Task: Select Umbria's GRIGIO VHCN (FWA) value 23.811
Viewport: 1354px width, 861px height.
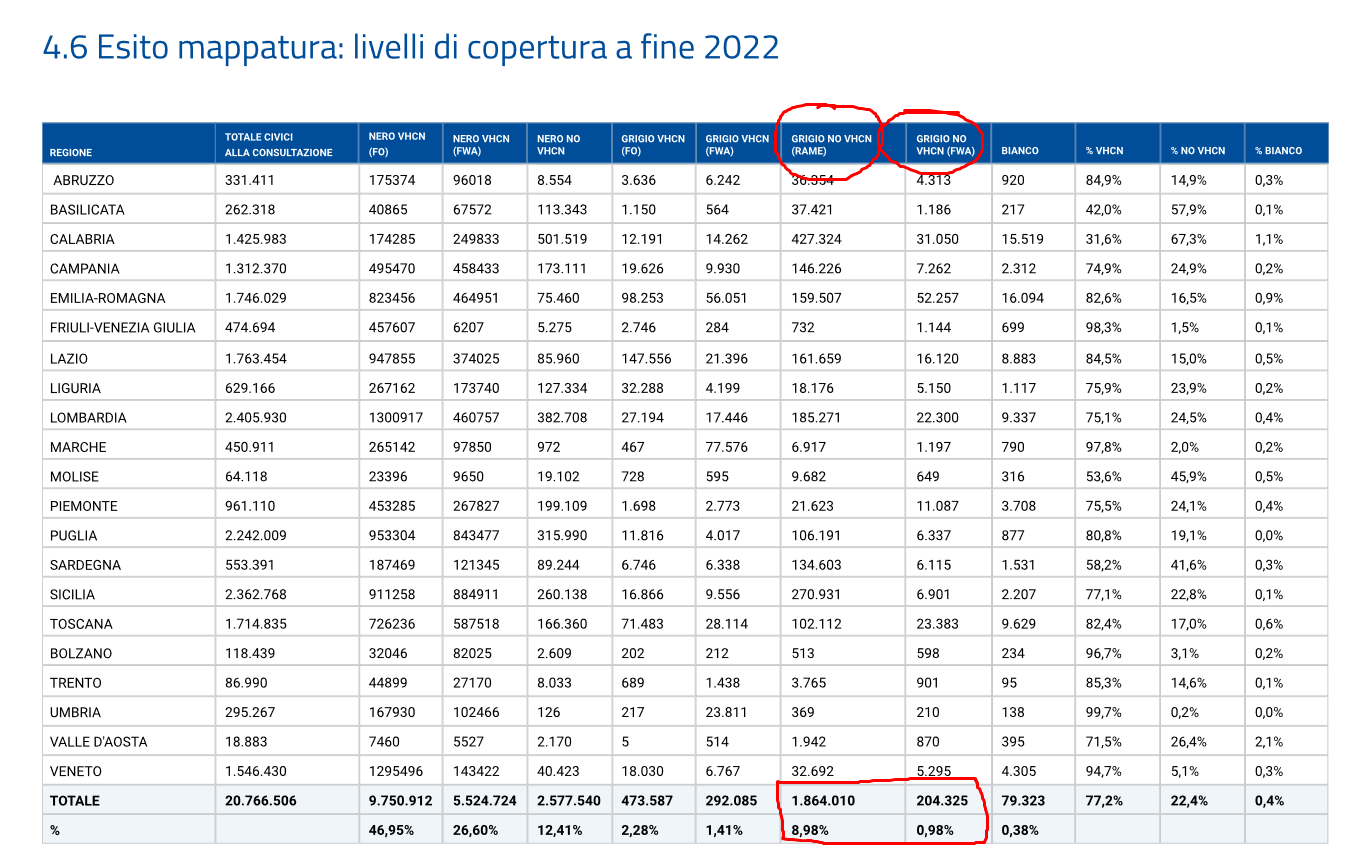Action: [727, 713]
